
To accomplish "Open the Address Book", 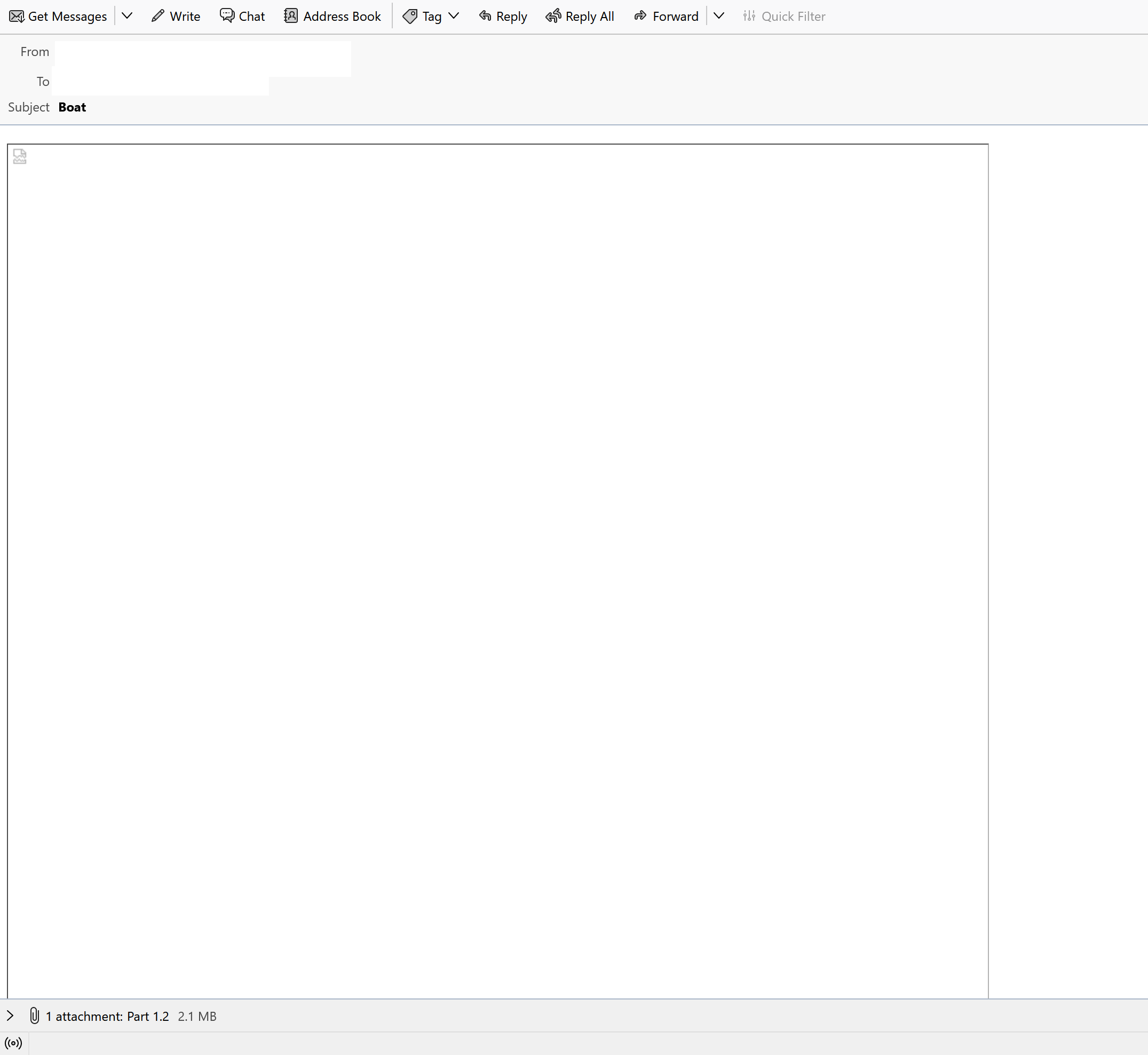I will 291,16.
